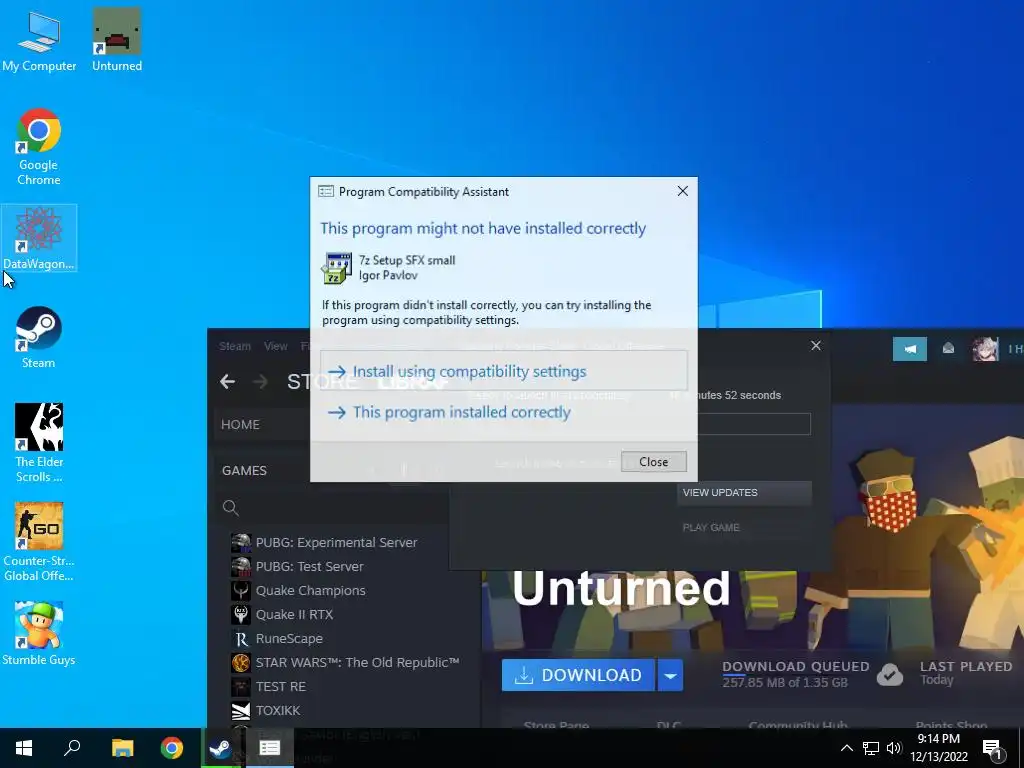Image resolution: width=1024 pixels, height=768 pixels.
Task: Open network status tray icon
Action: coord(871,748)
